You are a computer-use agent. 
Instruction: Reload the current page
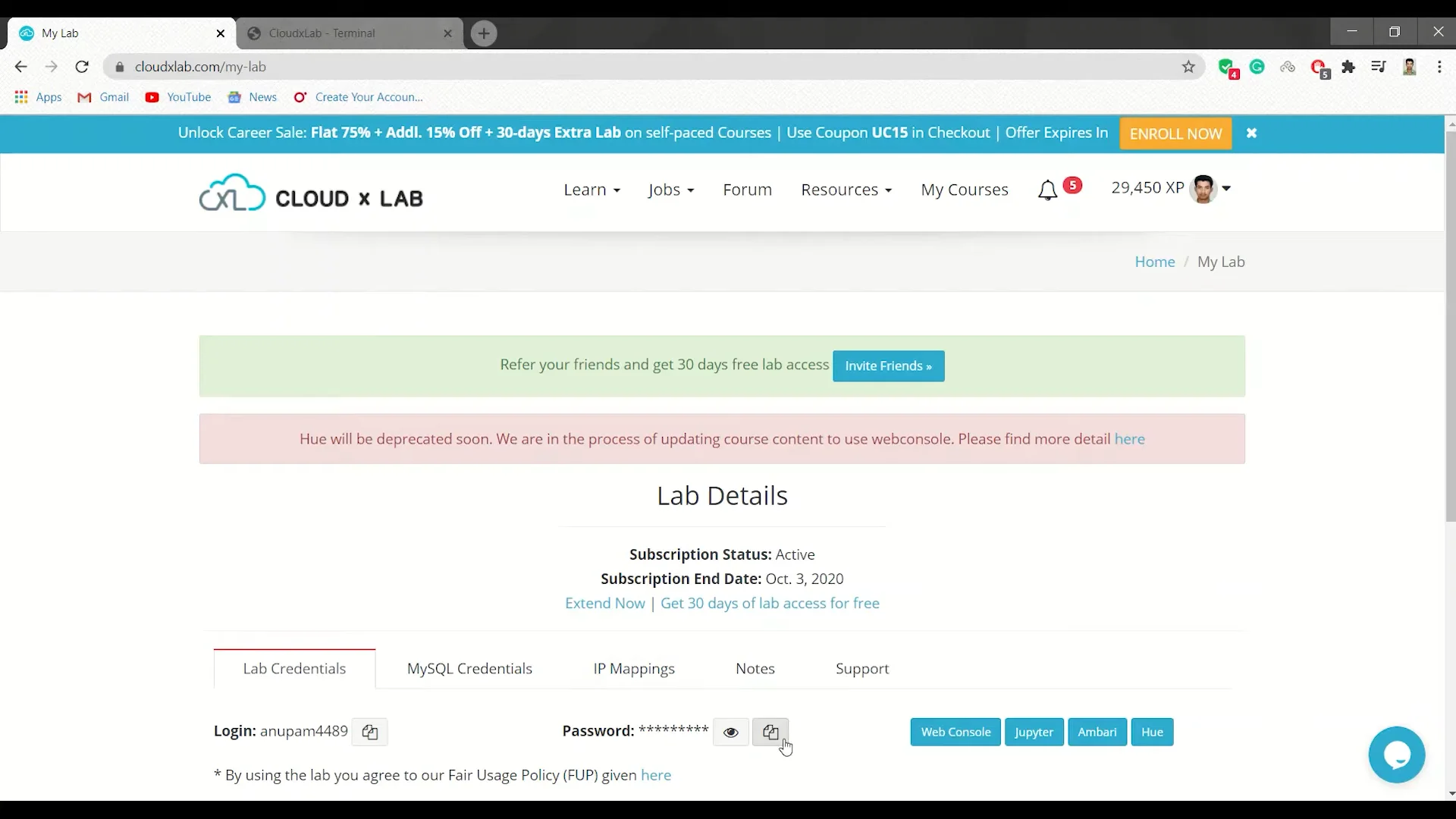tap(82, 67)
